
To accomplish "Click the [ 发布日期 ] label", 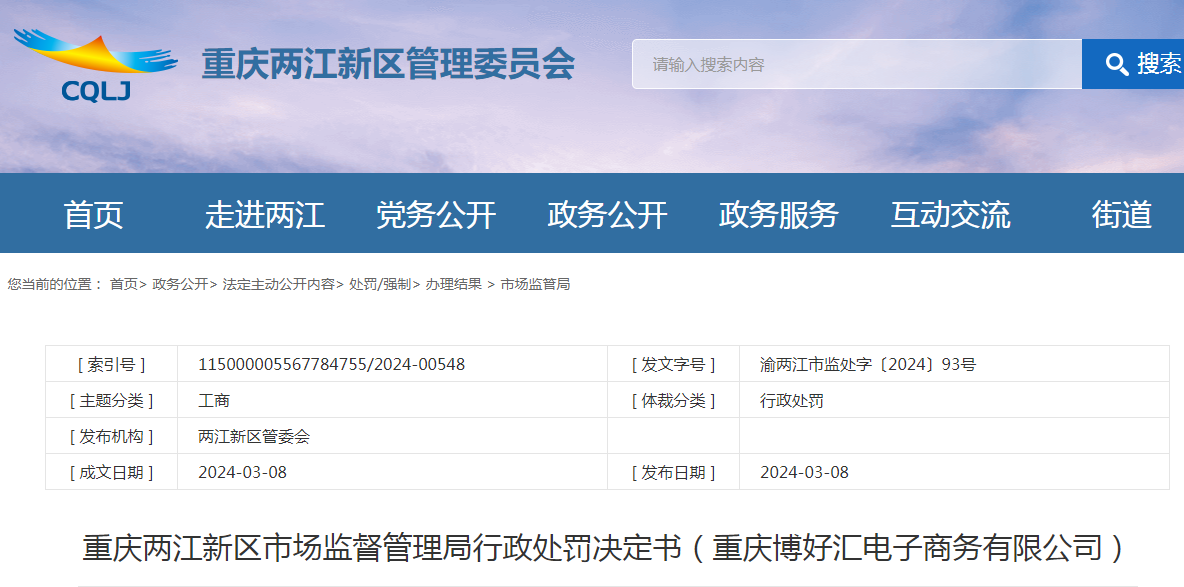I will [x=674, y=473].
